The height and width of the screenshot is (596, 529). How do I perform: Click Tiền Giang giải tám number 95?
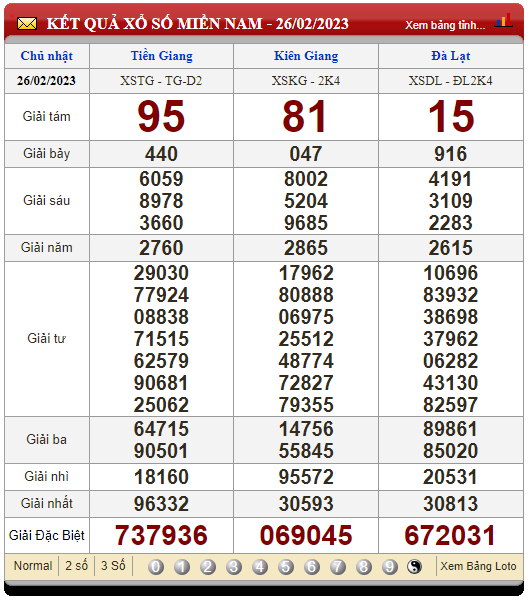click(161, 116)
